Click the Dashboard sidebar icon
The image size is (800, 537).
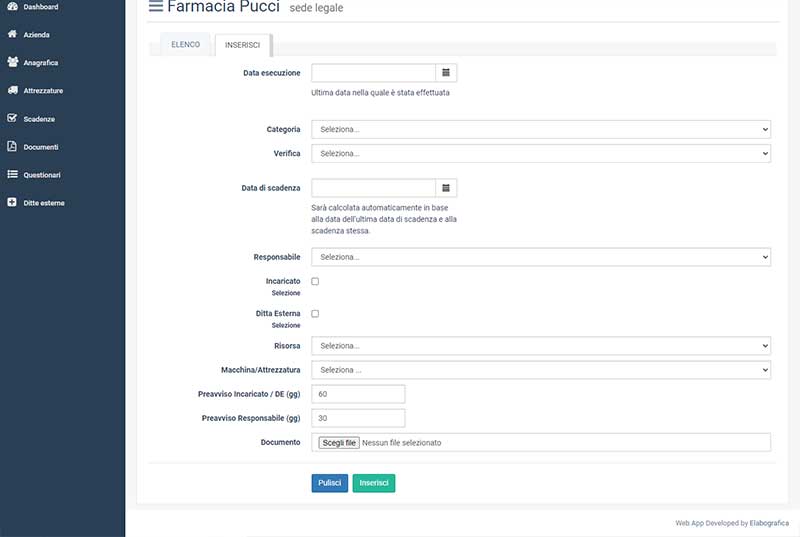(x=12, y=6)
